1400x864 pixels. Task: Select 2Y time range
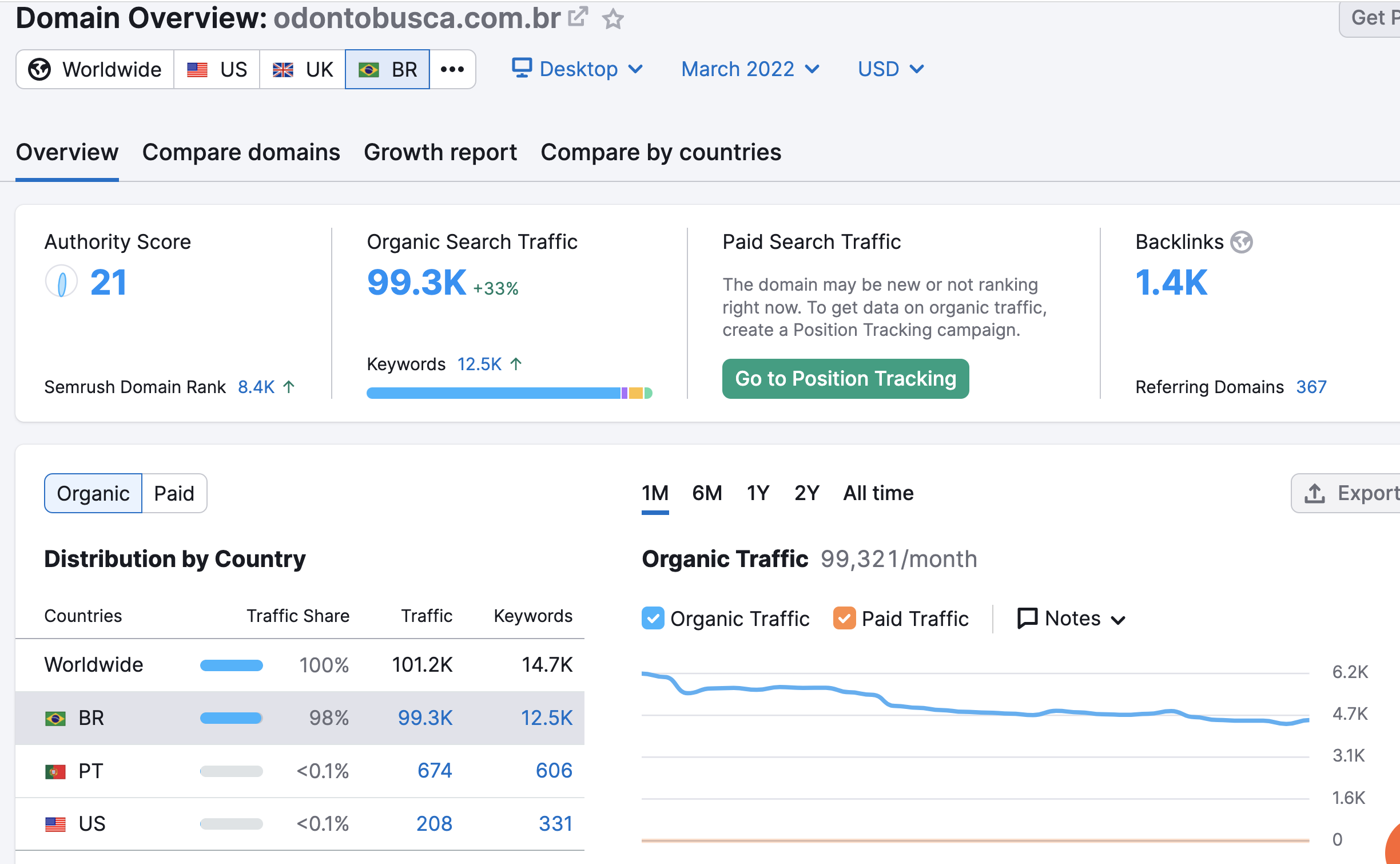pyautogui.click(x=806, y=493)
